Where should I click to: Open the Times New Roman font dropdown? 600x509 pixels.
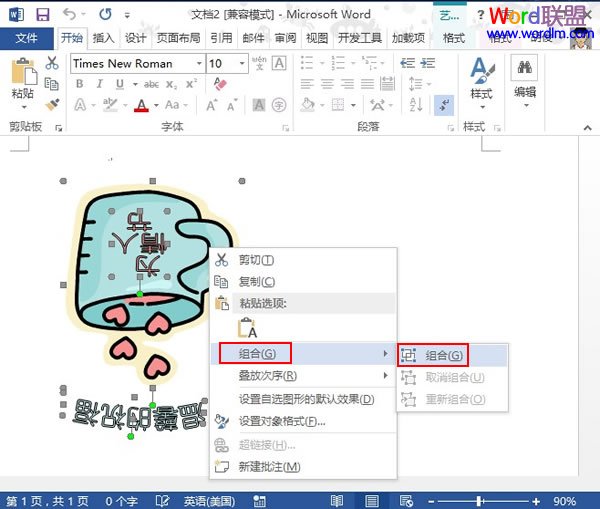tap(135, 63)
